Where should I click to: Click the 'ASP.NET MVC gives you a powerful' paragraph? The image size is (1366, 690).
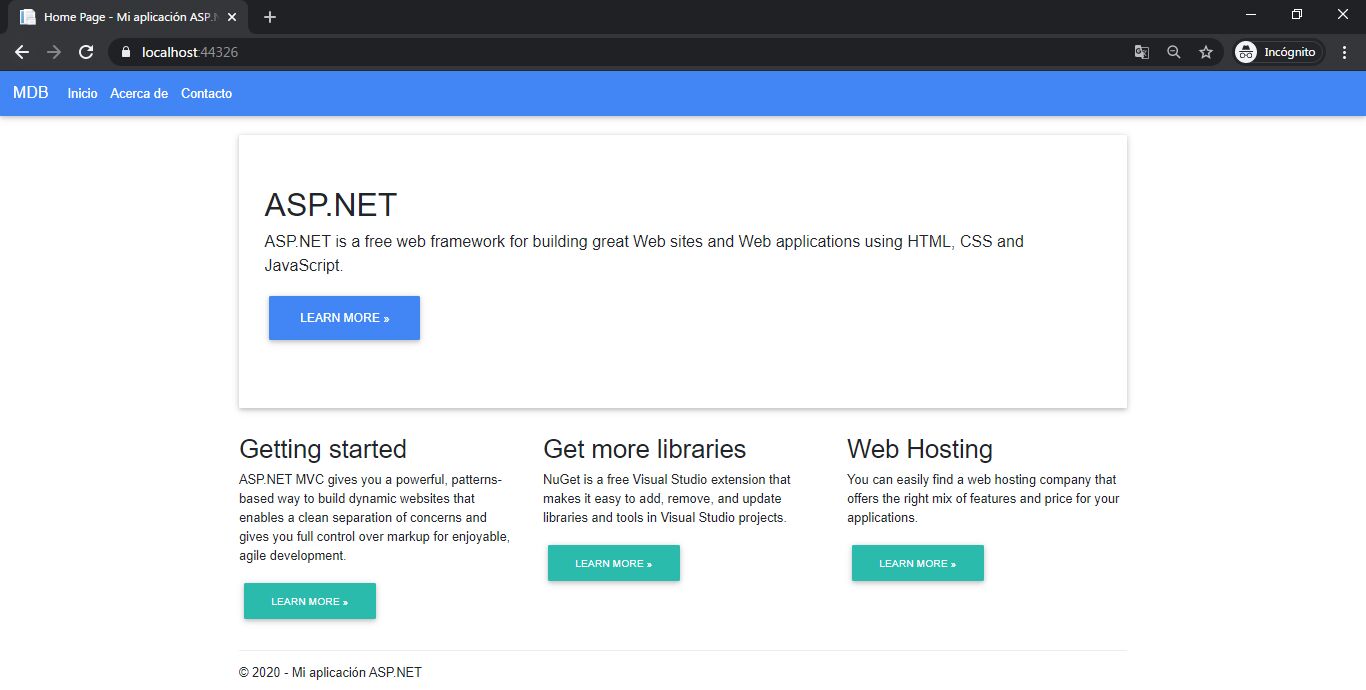pos(374,518)
